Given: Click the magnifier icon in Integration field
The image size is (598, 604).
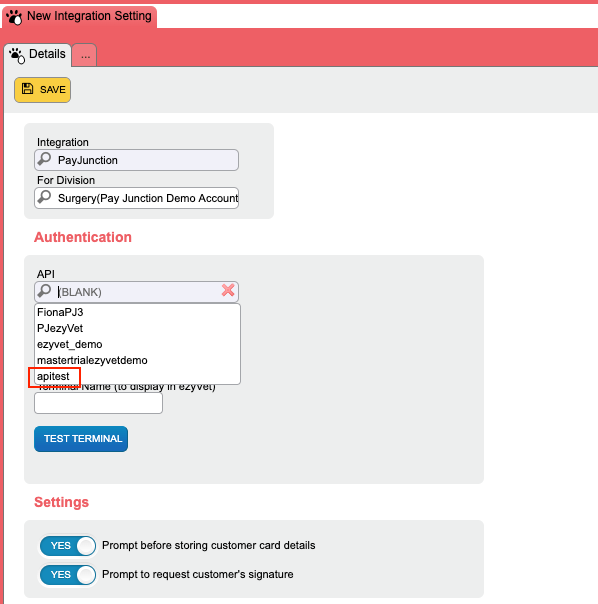Looking at the screenshot, I should coord(44,158).
